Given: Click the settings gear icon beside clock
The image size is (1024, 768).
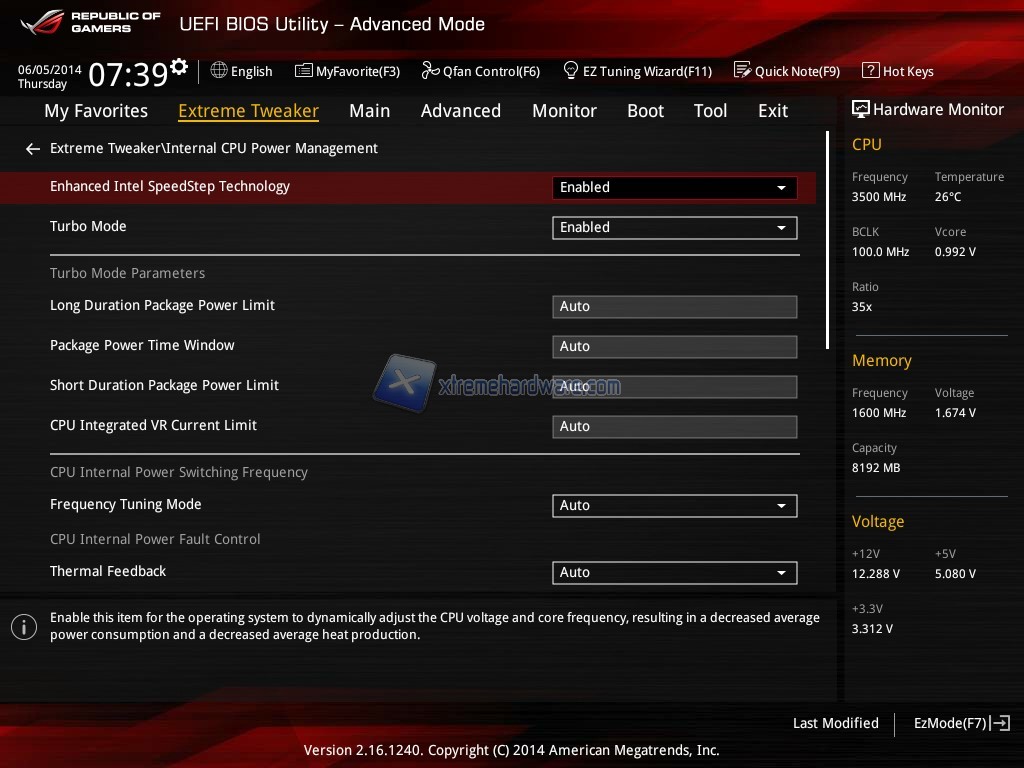Looking at the screenshot, I should click(179, 67).
